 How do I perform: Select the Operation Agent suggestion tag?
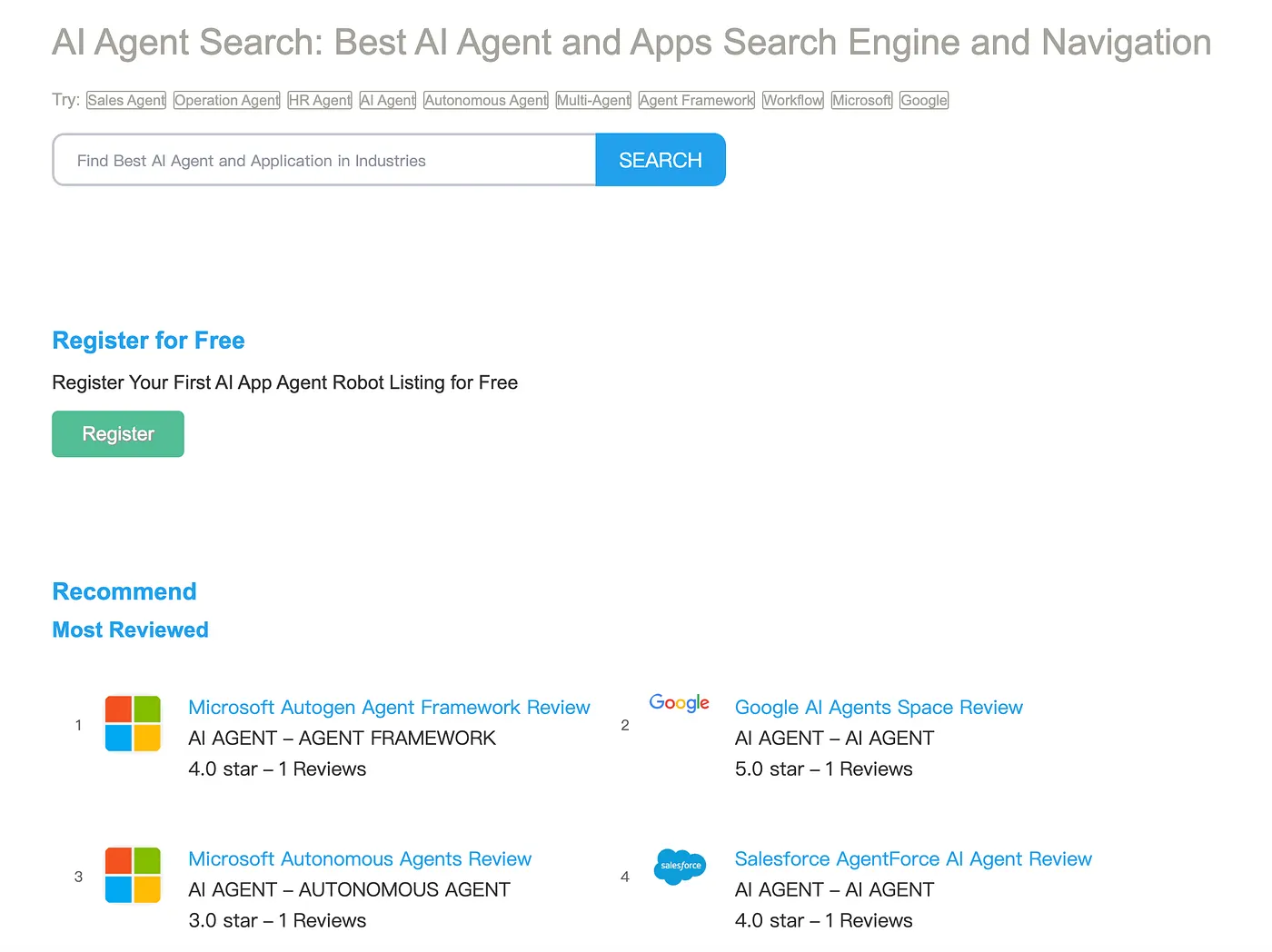click(227, 100)
